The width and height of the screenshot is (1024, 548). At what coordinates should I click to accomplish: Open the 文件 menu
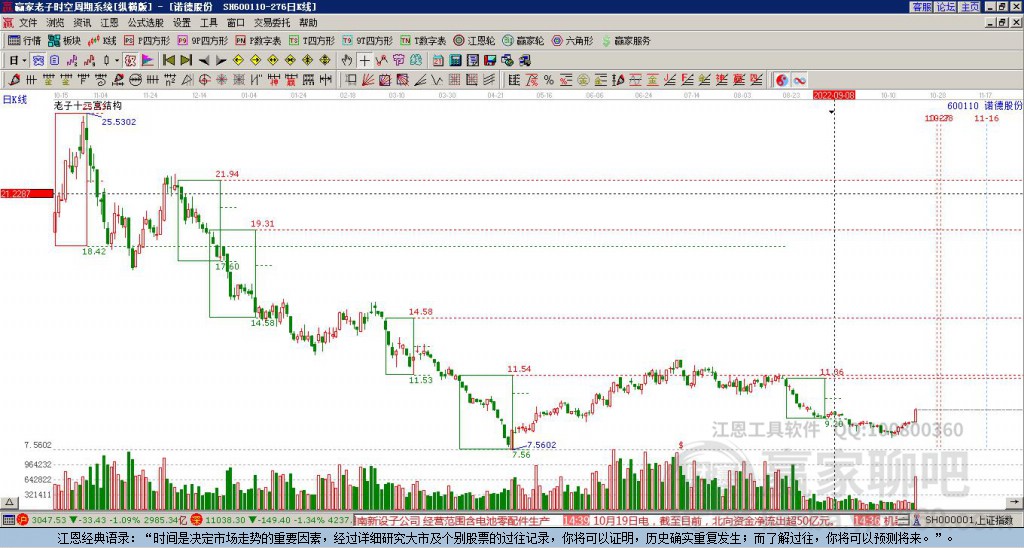pyautogui.click(x=28, y=23)
